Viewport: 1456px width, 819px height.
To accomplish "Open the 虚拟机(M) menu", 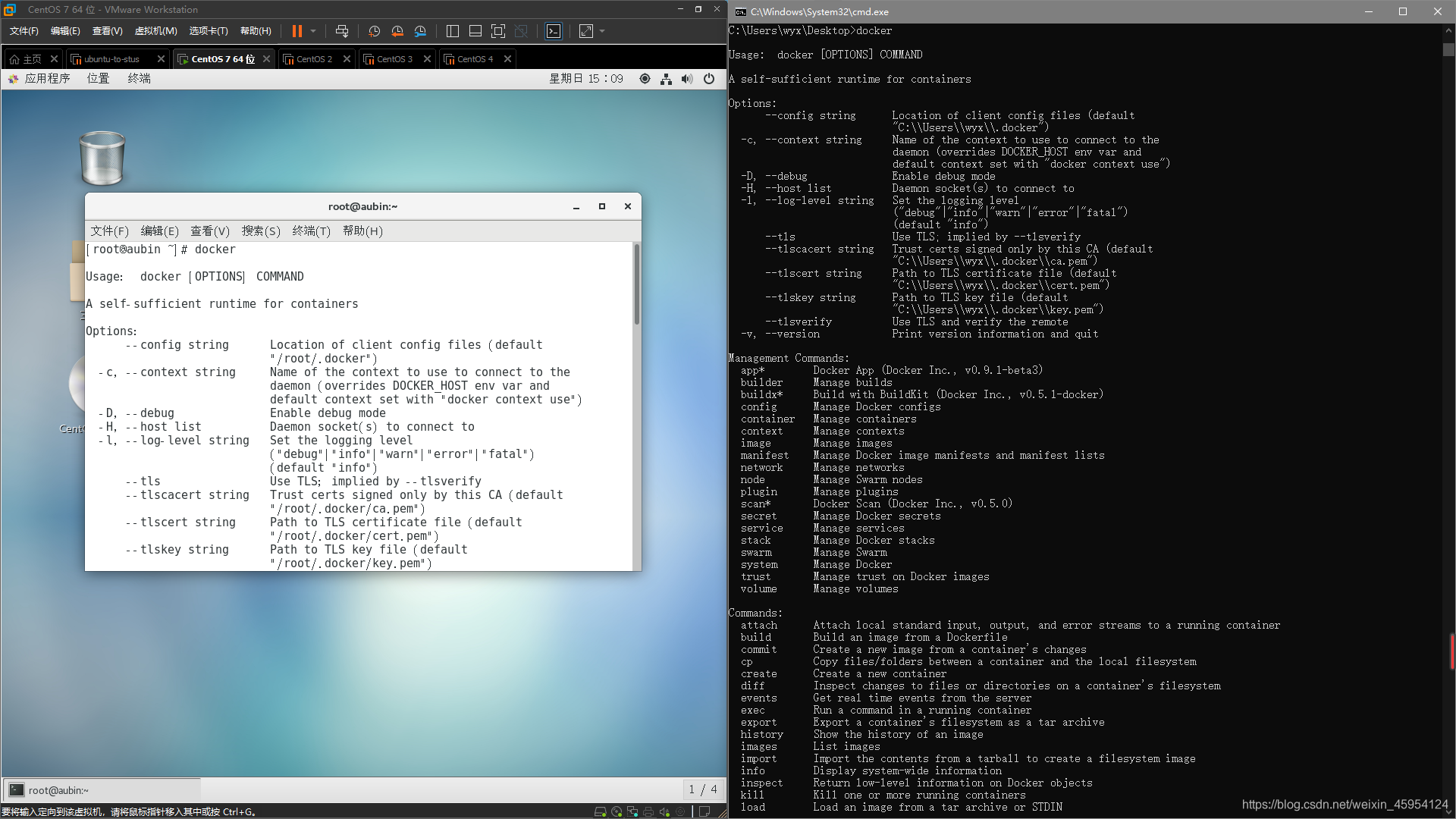I will pos(155,31).
